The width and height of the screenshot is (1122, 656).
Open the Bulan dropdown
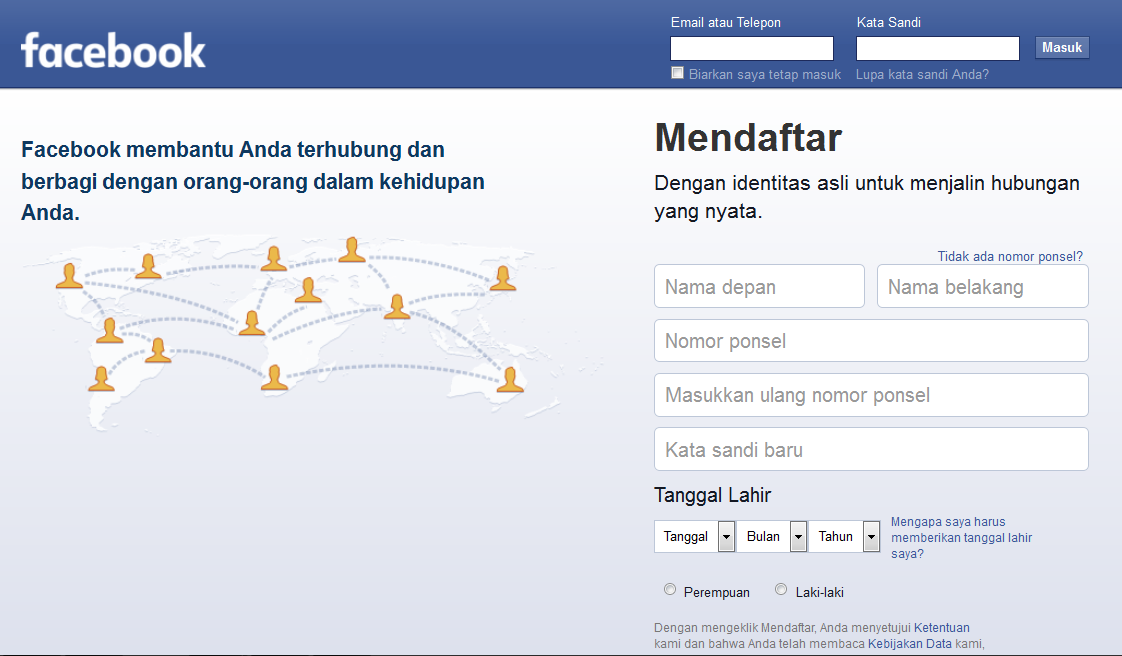coord(772,536)
